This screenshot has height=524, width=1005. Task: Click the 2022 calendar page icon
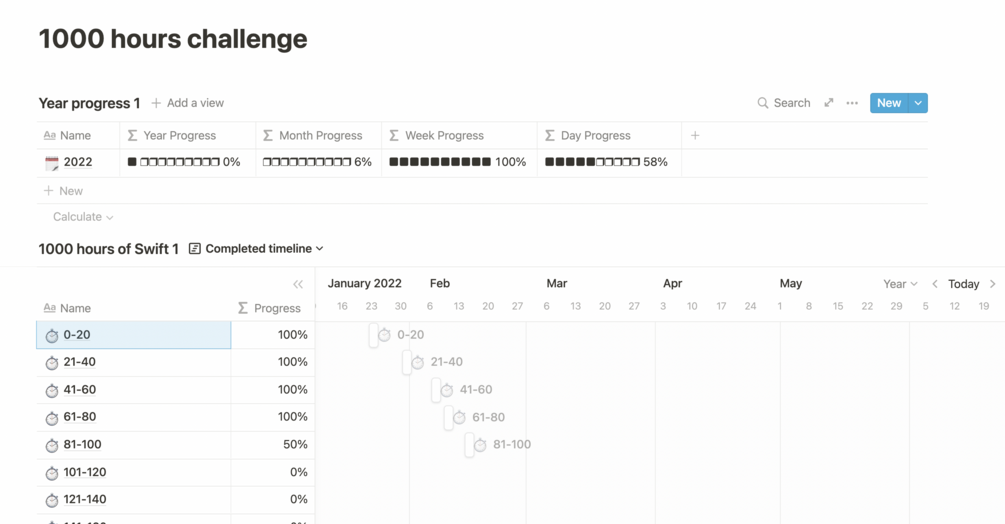(x=52, y=162)
